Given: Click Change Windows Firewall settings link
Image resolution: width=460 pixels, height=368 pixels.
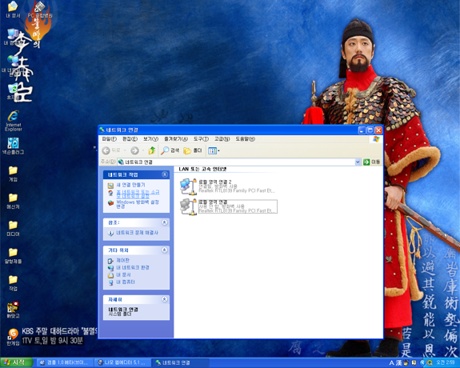Looking at the screenshot, I should [137, 204].
